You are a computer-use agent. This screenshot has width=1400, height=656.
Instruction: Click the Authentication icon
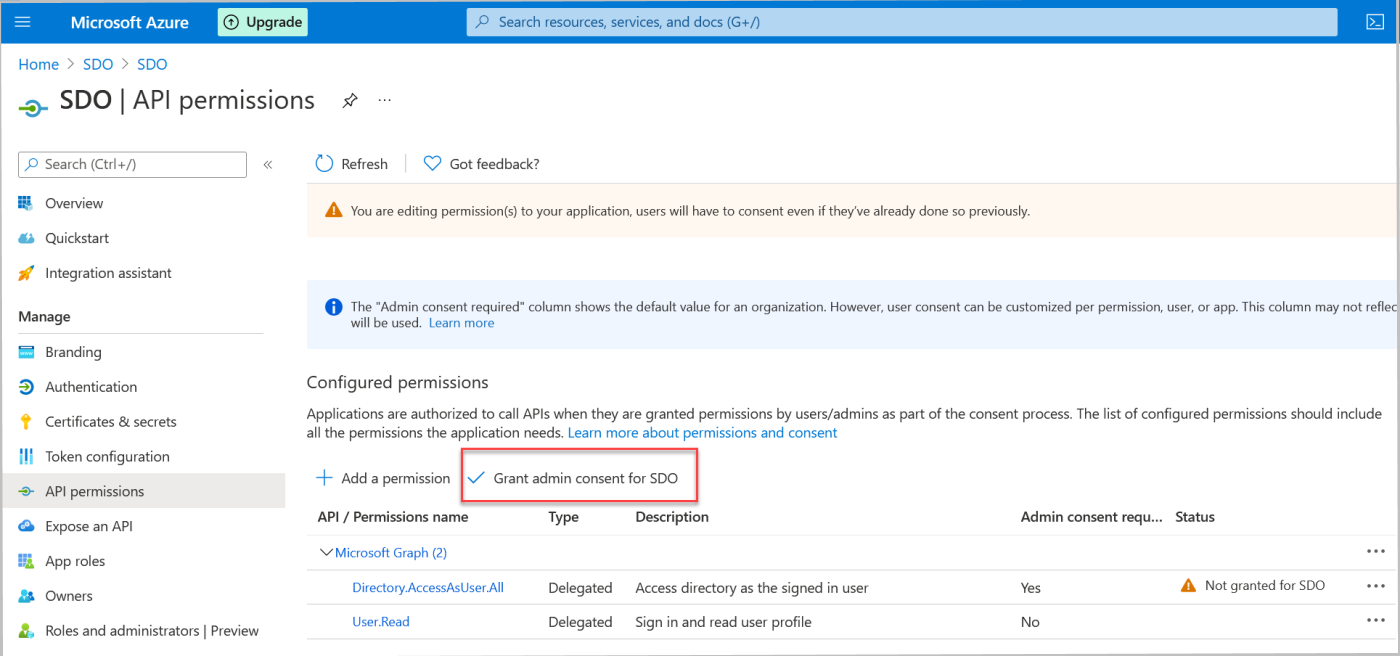[x=26, y=387]
